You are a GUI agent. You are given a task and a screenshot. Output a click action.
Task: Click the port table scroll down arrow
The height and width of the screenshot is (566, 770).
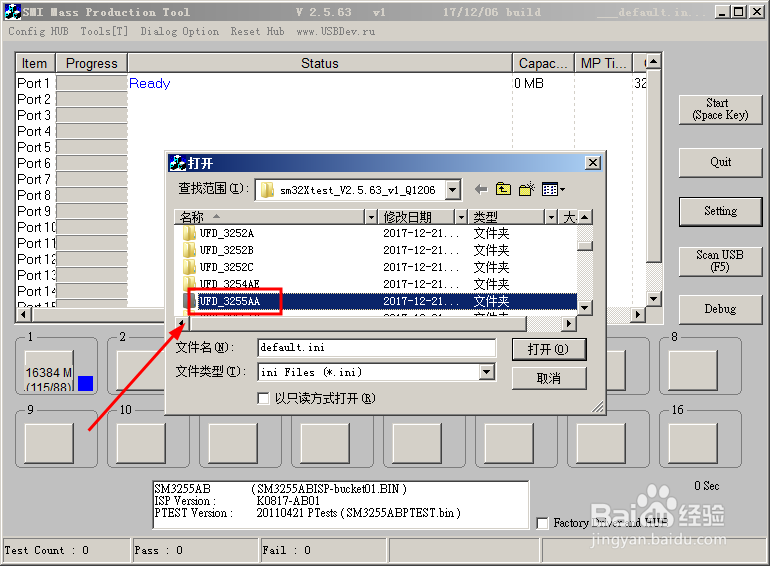pyautogui.click(x=654, y=299)
